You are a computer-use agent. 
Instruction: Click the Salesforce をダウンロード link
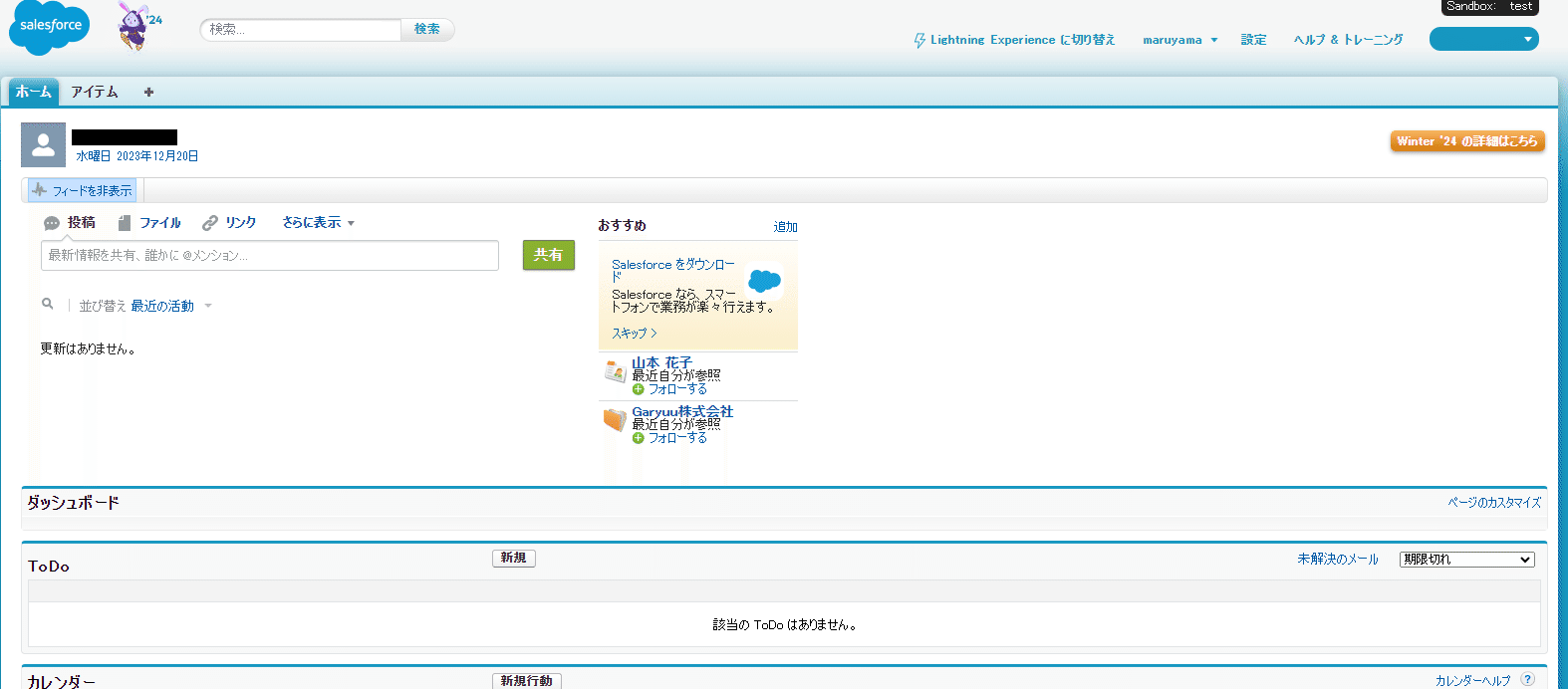point(673,271)
